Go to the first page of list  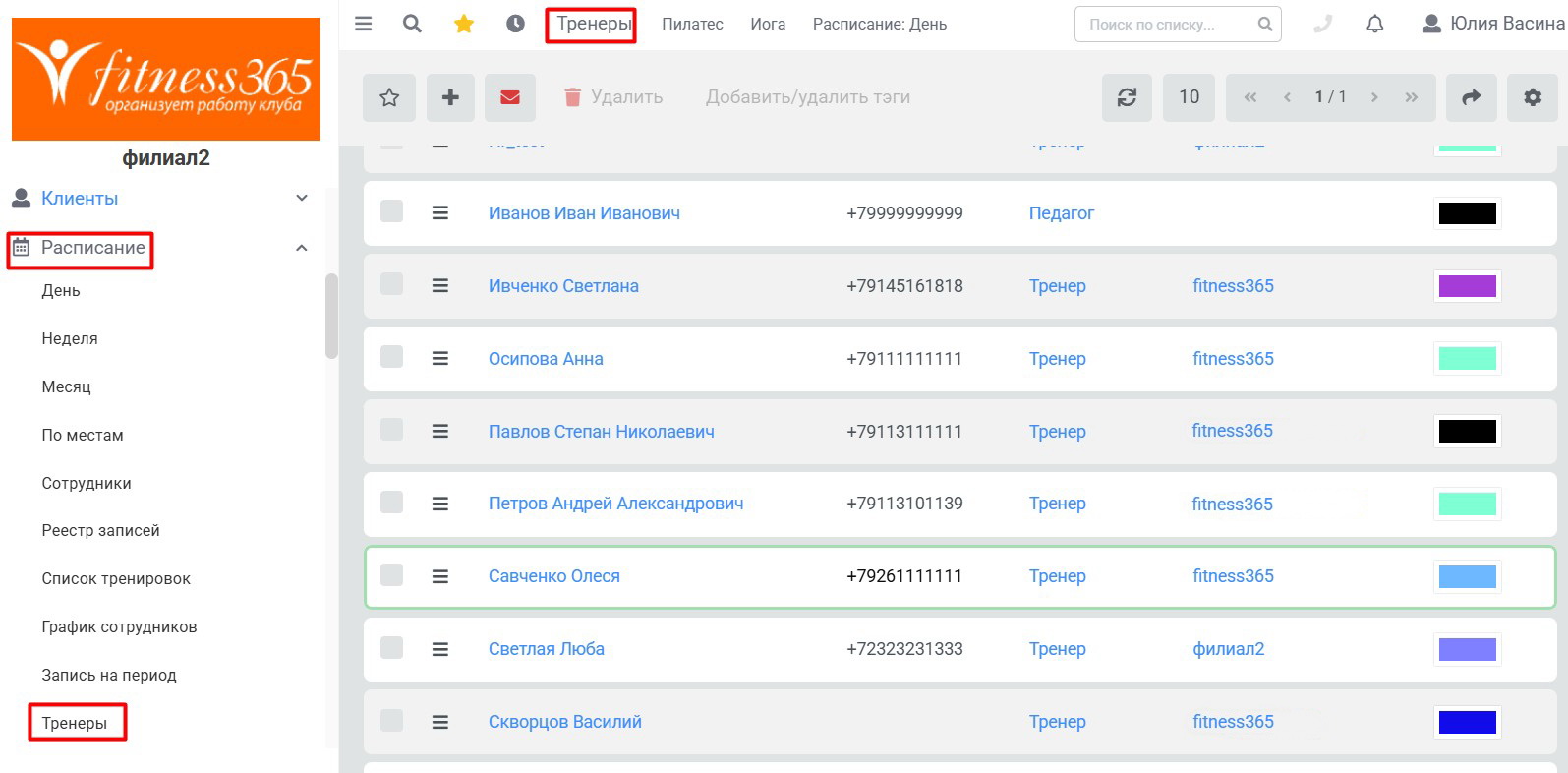pos(1250,97)
